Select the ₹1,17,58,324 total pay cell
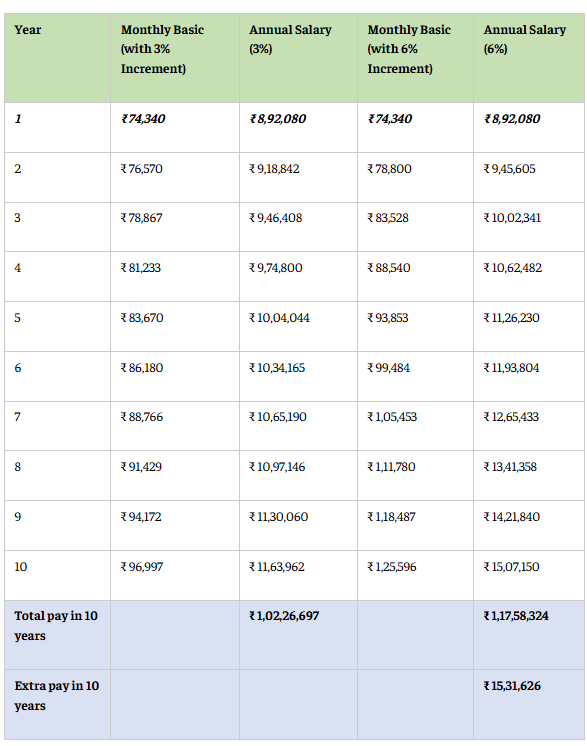This screenshot has width=587, height=746. click(x=516, y=616)
